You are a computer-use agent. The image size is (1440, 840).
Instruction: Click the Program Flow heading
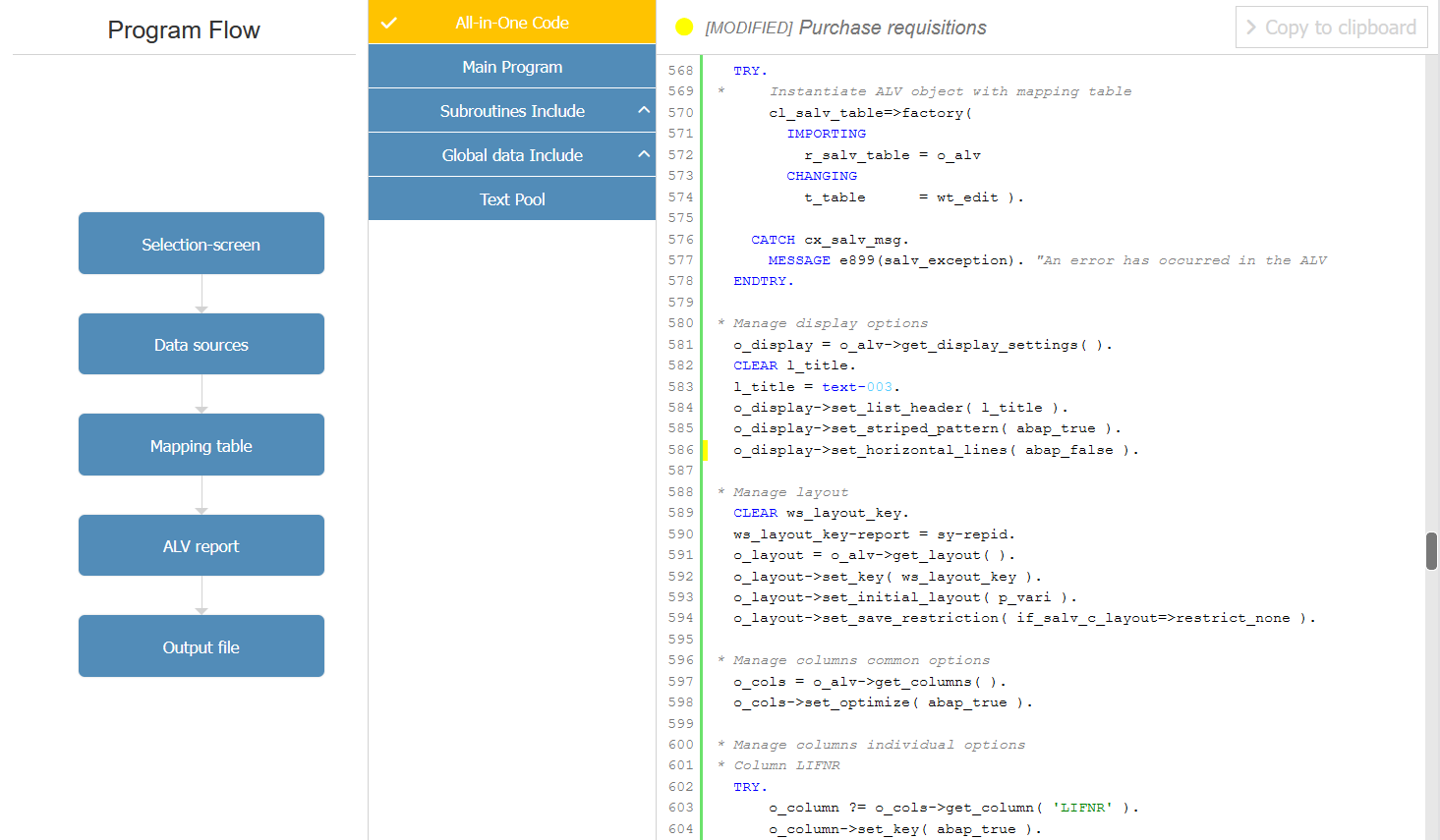(184, 29)
